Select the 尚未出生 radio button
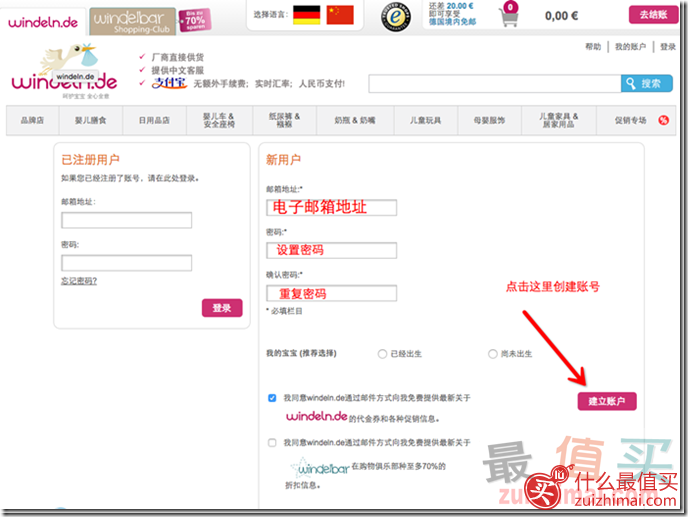Image resolution: width=688 pixels, height=517 pixels. coord(493,354)
